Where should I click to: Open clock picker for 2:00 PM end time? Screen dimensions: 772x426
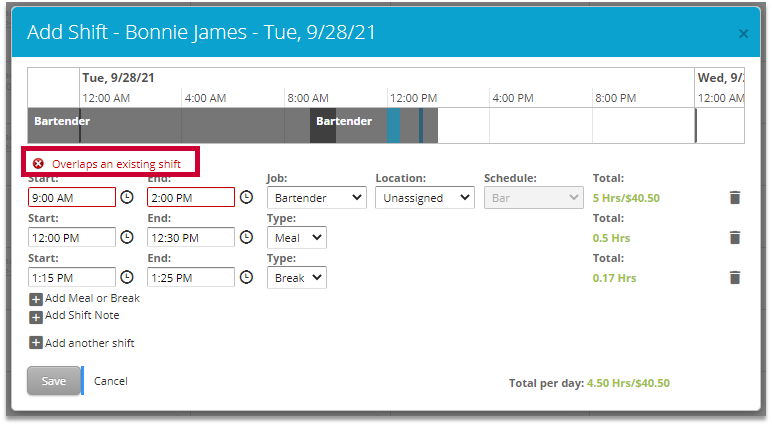(246, 197)
